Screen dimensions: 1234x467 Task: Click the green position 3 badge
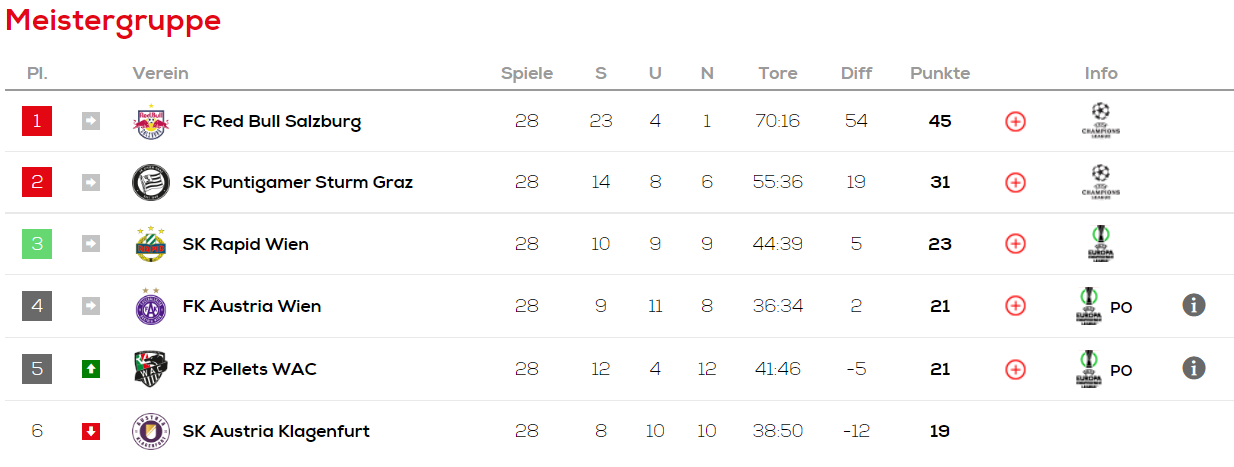(37, 244)
